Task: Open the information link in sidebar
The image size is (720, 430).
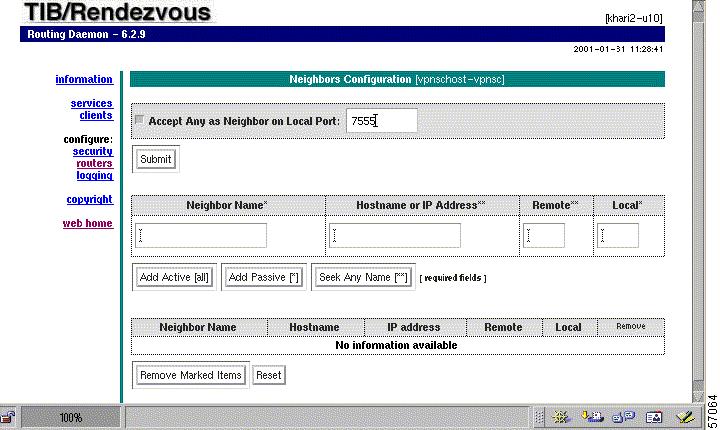Action: (x=84, y=79)
